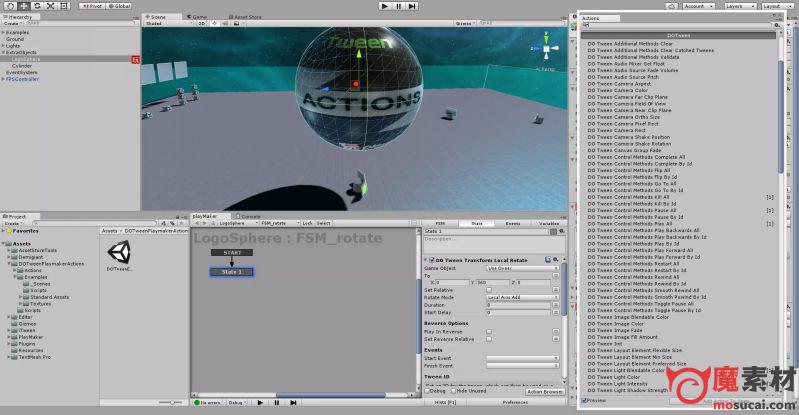
Task: Select the Rotate tool in the top toolbar
Action: click(37, 6)
